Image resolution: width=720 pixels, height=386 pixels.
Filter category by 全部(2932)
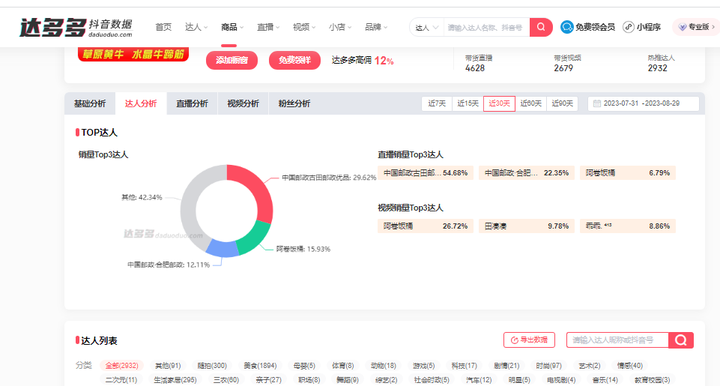point(122,366)
